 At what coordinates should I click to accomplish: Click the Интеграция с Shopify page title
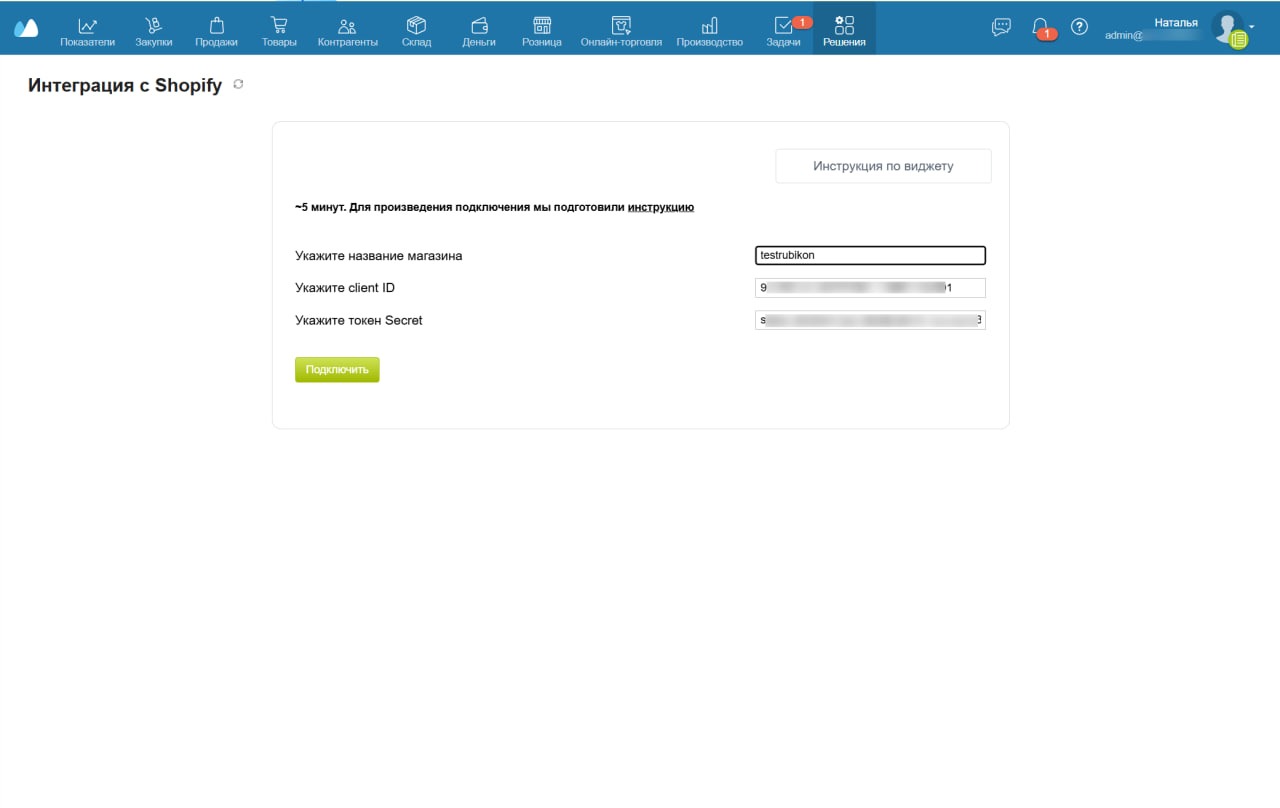point(125,86)
